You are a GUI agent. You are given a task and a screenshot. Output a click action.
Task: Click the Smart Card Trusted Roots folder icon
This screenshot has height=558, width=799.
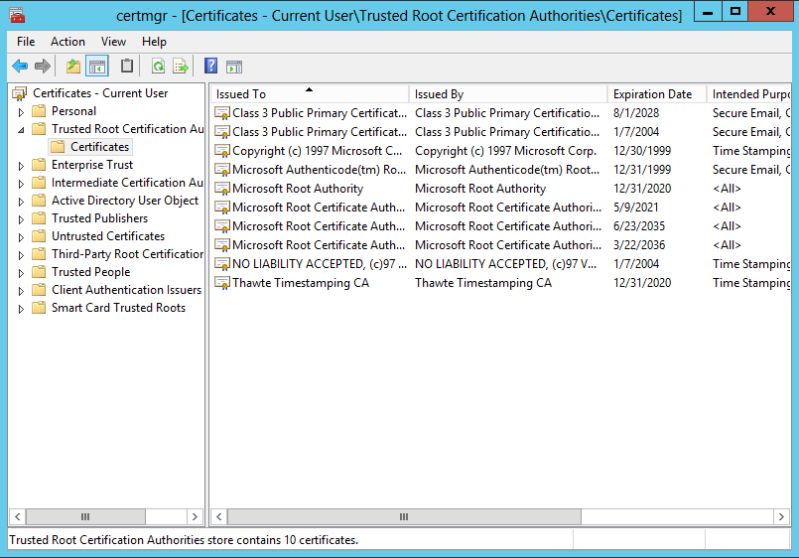point(39,308)
